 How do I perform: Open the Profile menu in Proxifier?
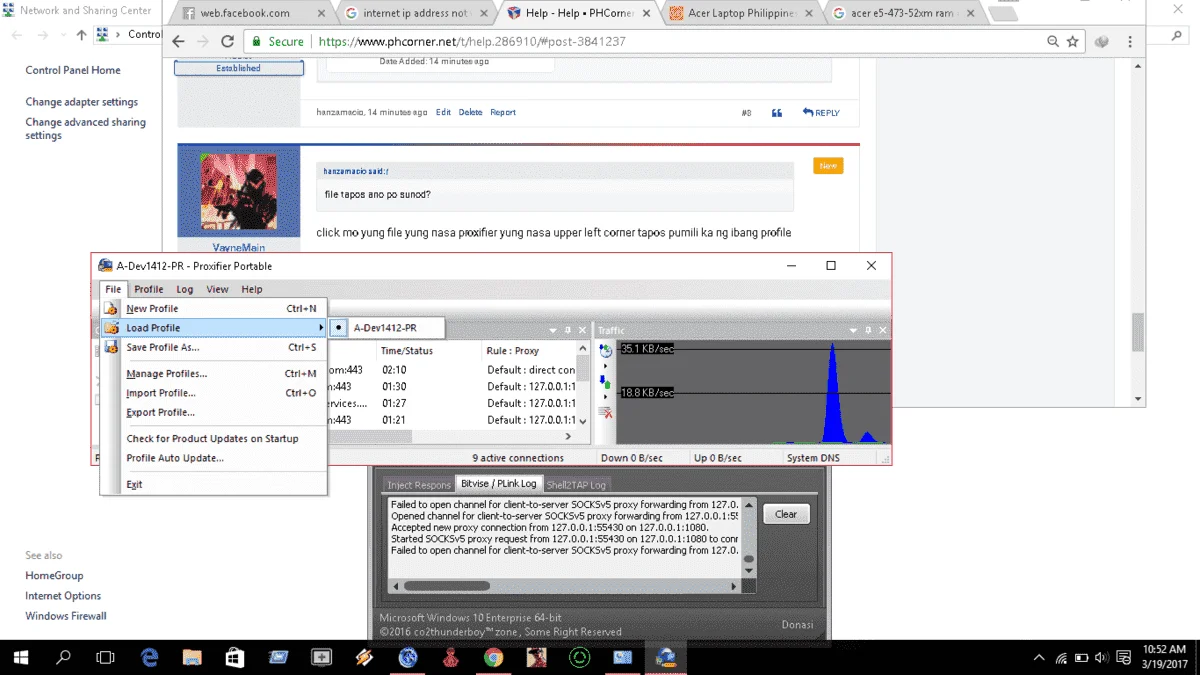tap(149, 289)
